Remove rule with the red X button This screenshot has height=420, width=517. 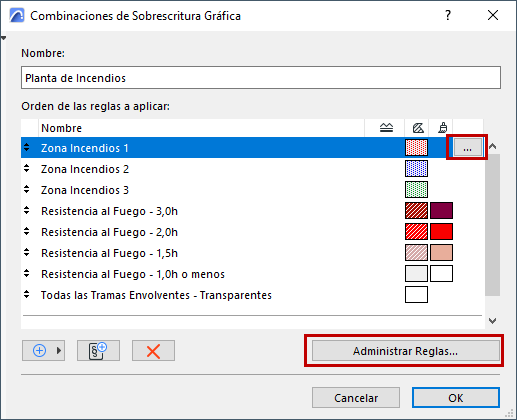tap(153, 351)
